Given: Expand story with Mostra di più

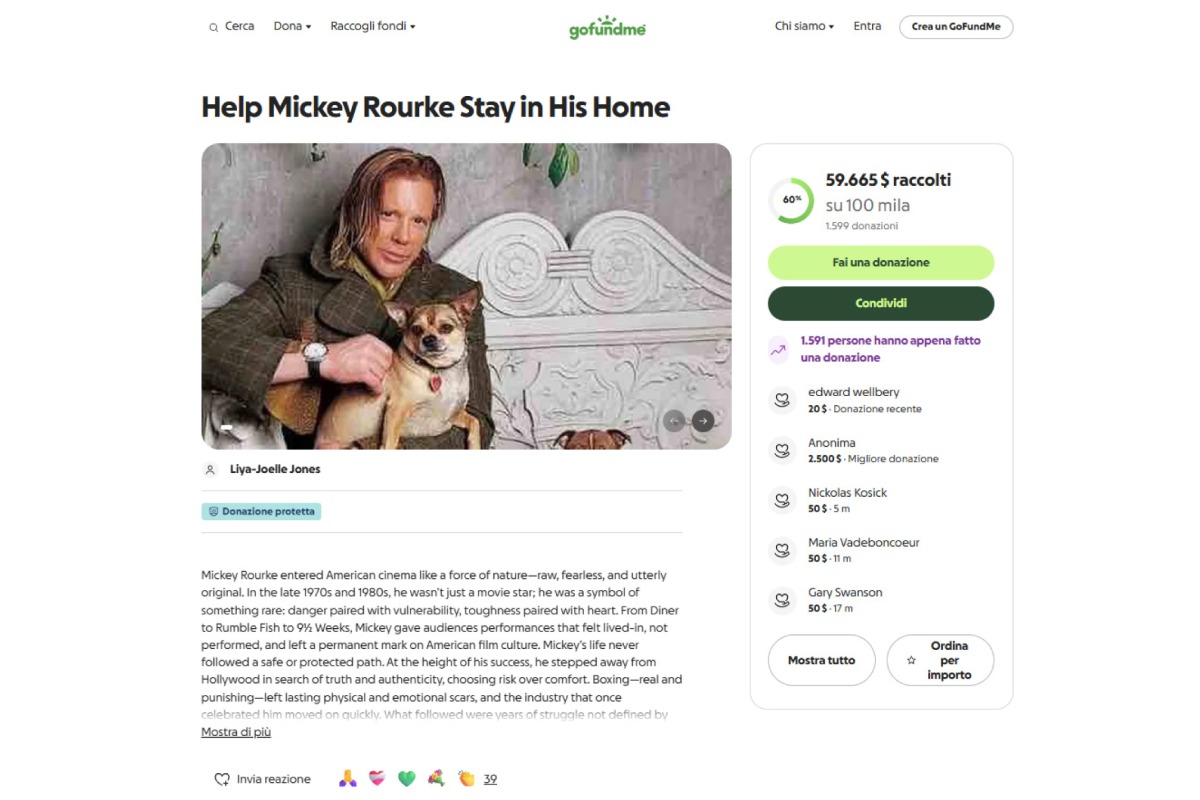Looking at the screenshot, I should (x=236, y=732).
